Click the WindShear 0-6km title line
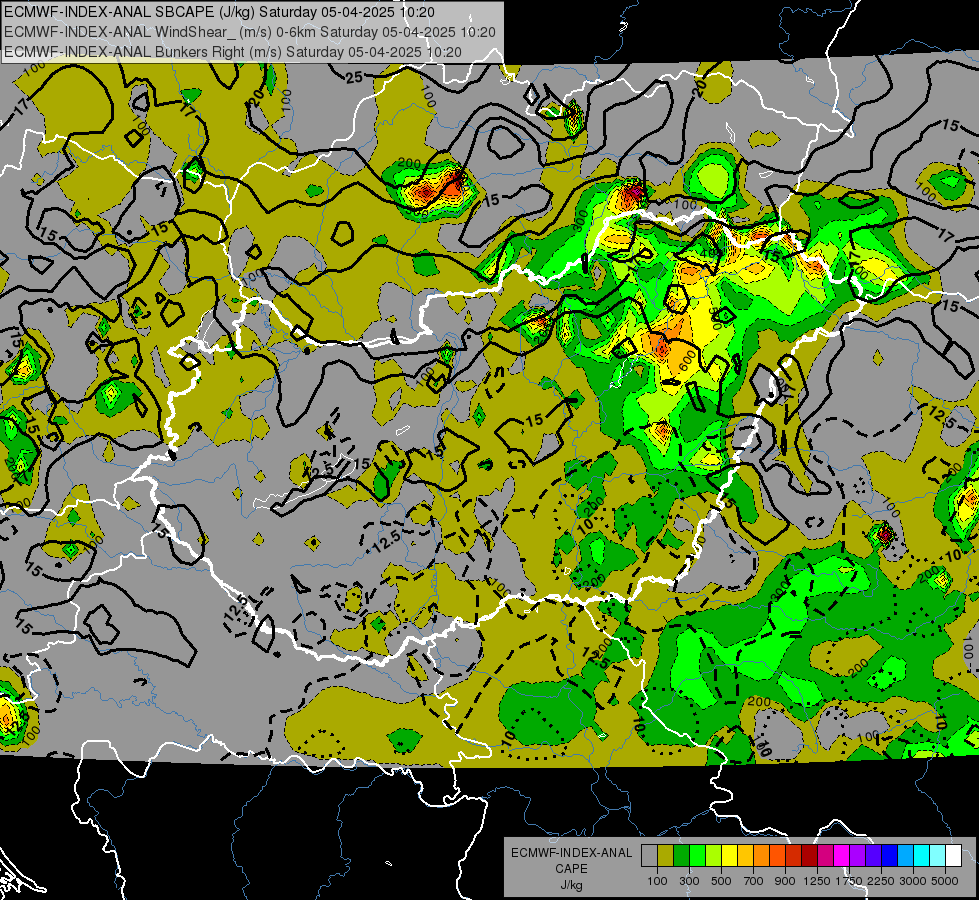Image resolution: width=979 pixels, height=900 pixels. tap(250, 32)
